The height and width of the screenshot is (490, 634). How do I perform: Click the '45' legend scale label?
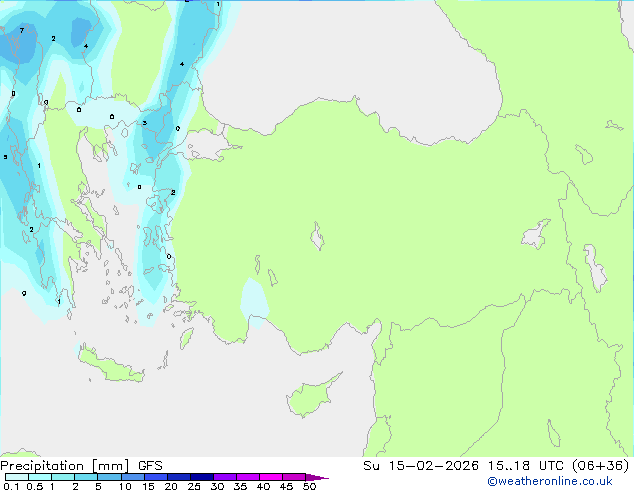pos(287,486)
